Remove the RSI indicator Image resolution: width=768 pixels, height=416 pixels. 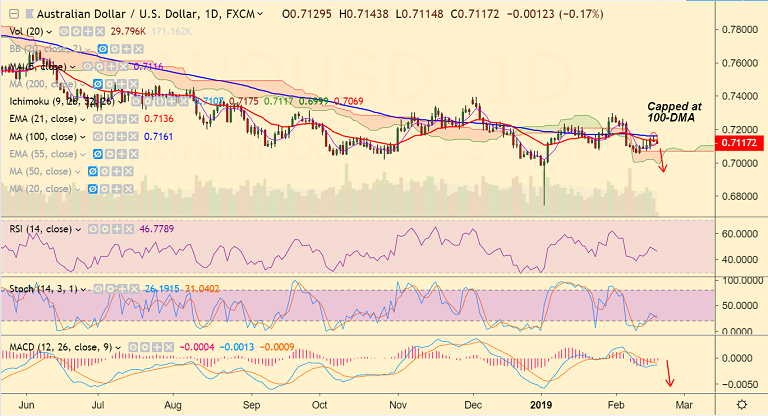pyautogui.click(x=129, y=229)
